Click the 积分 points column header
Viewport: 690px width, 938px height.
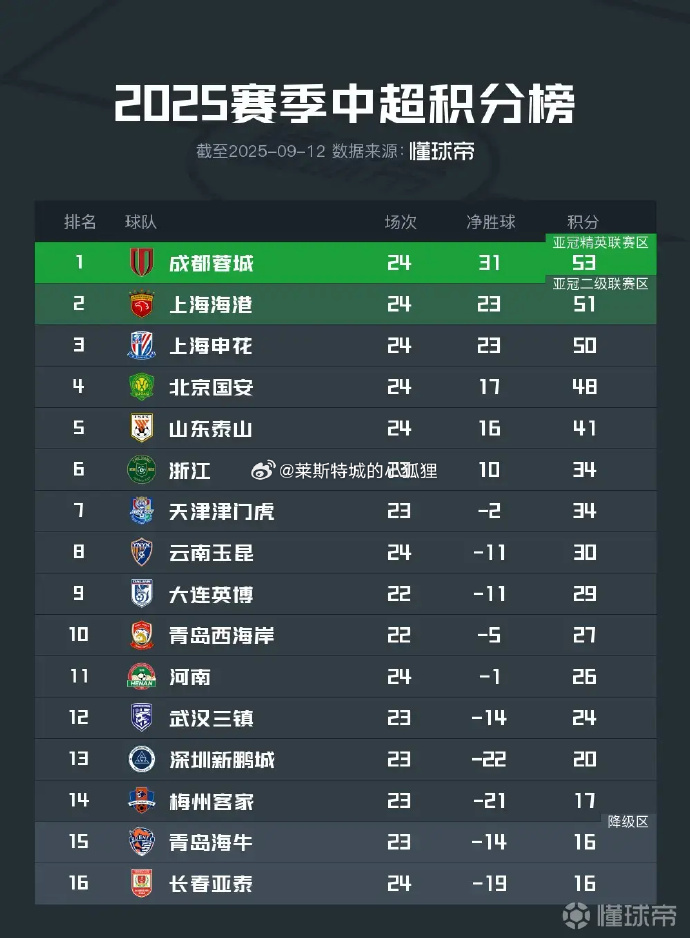click(x=583, y=222)
